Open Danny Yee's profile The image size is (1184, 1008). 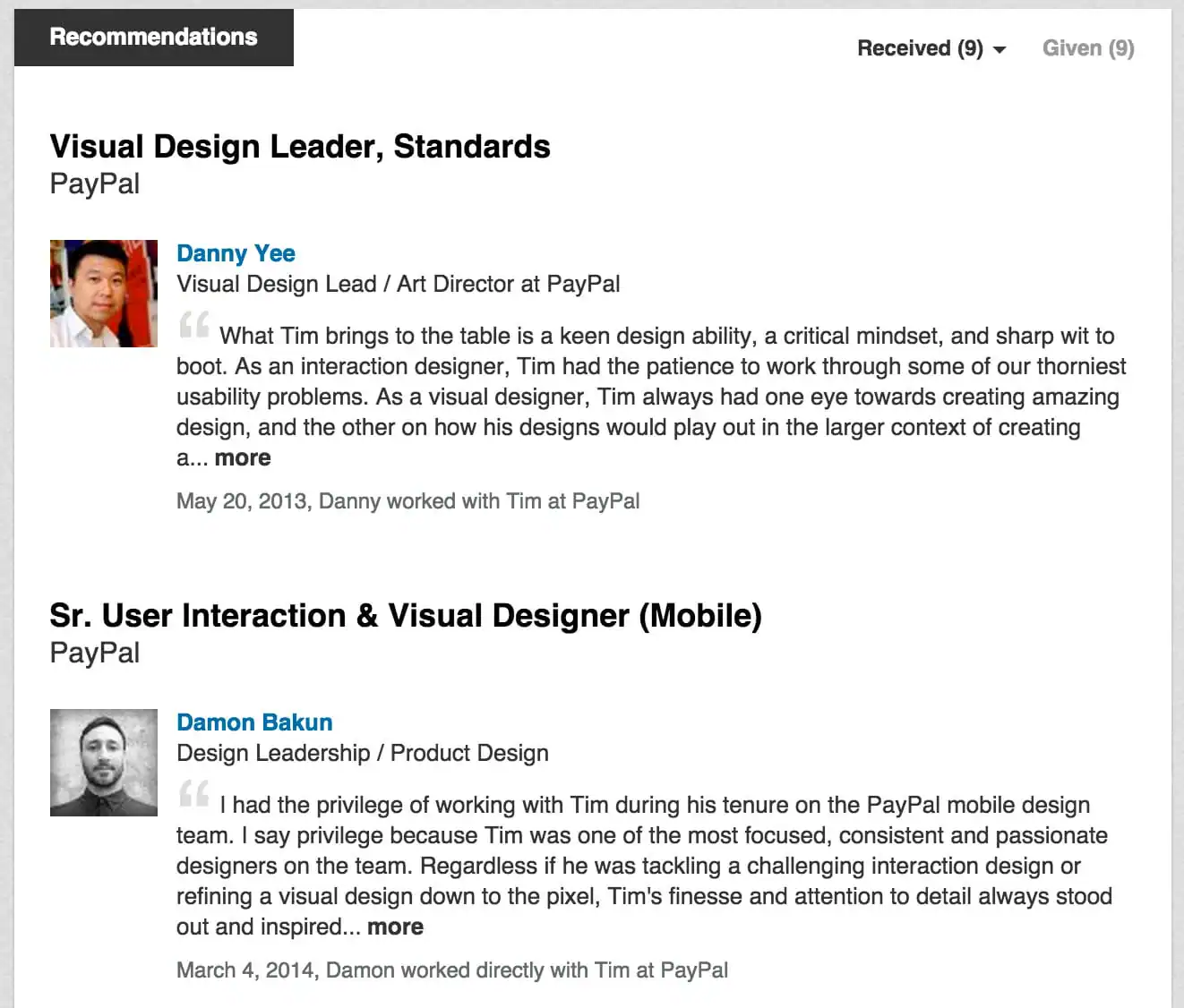tap(236, 253)
